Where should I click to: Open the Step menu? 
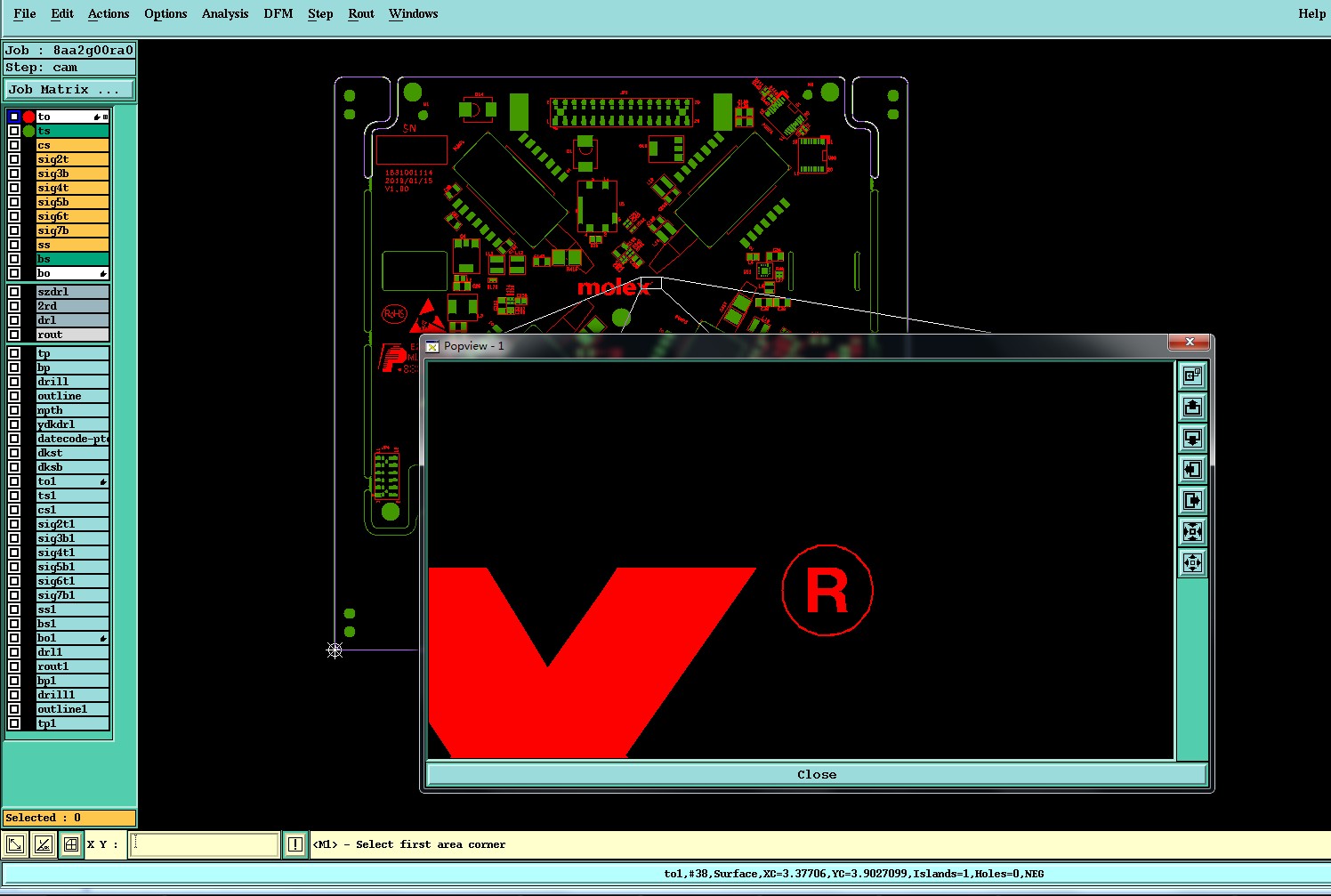pos(320,13)
